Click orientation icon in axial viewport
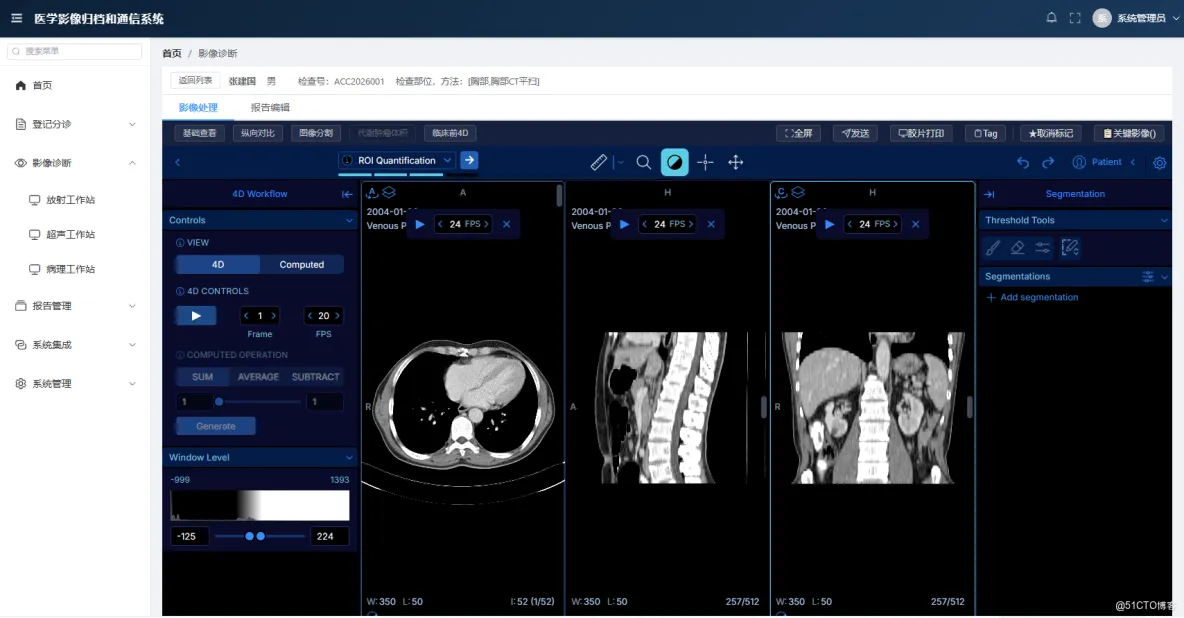This screenshot has height=618, width=1184. coord(372,193)
